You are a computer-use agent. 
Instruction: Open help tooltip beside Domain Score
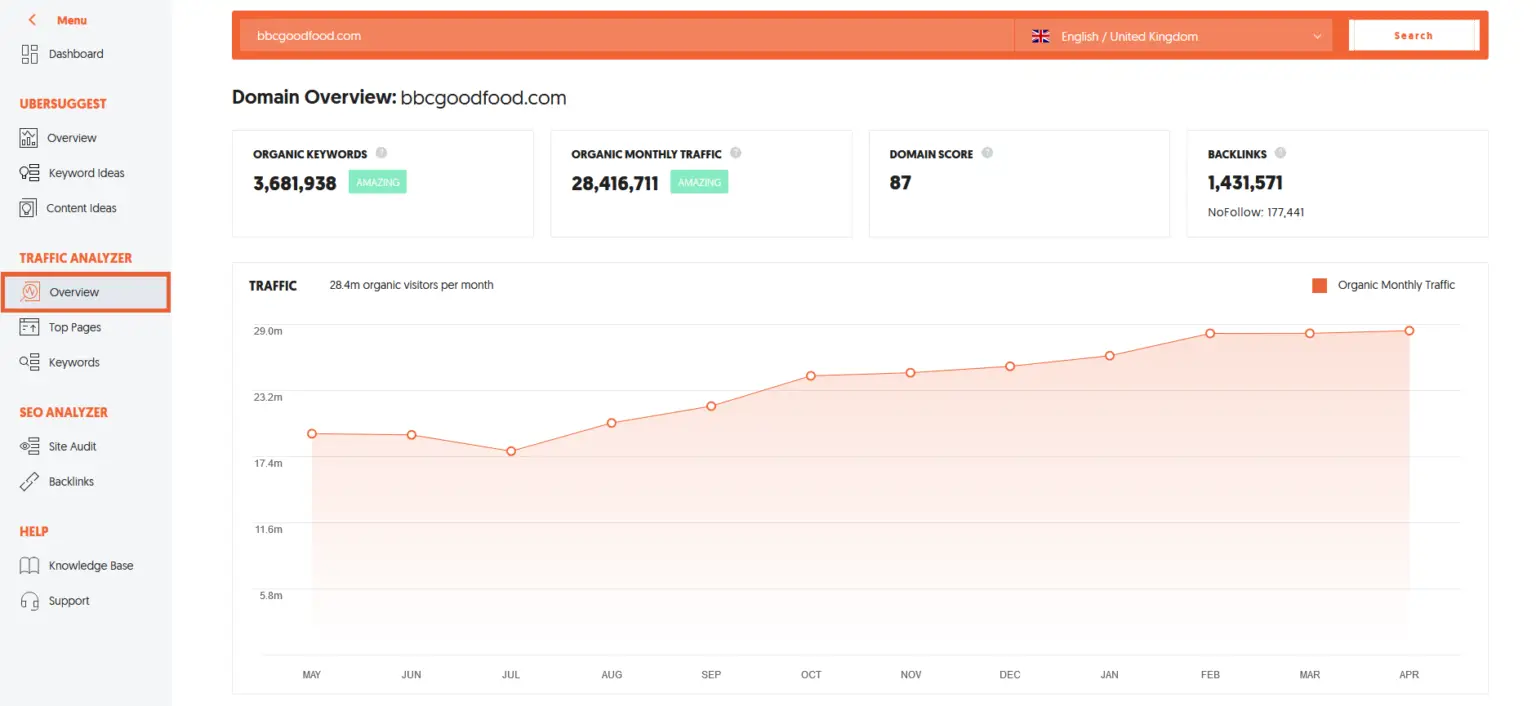tap(987, 154)
